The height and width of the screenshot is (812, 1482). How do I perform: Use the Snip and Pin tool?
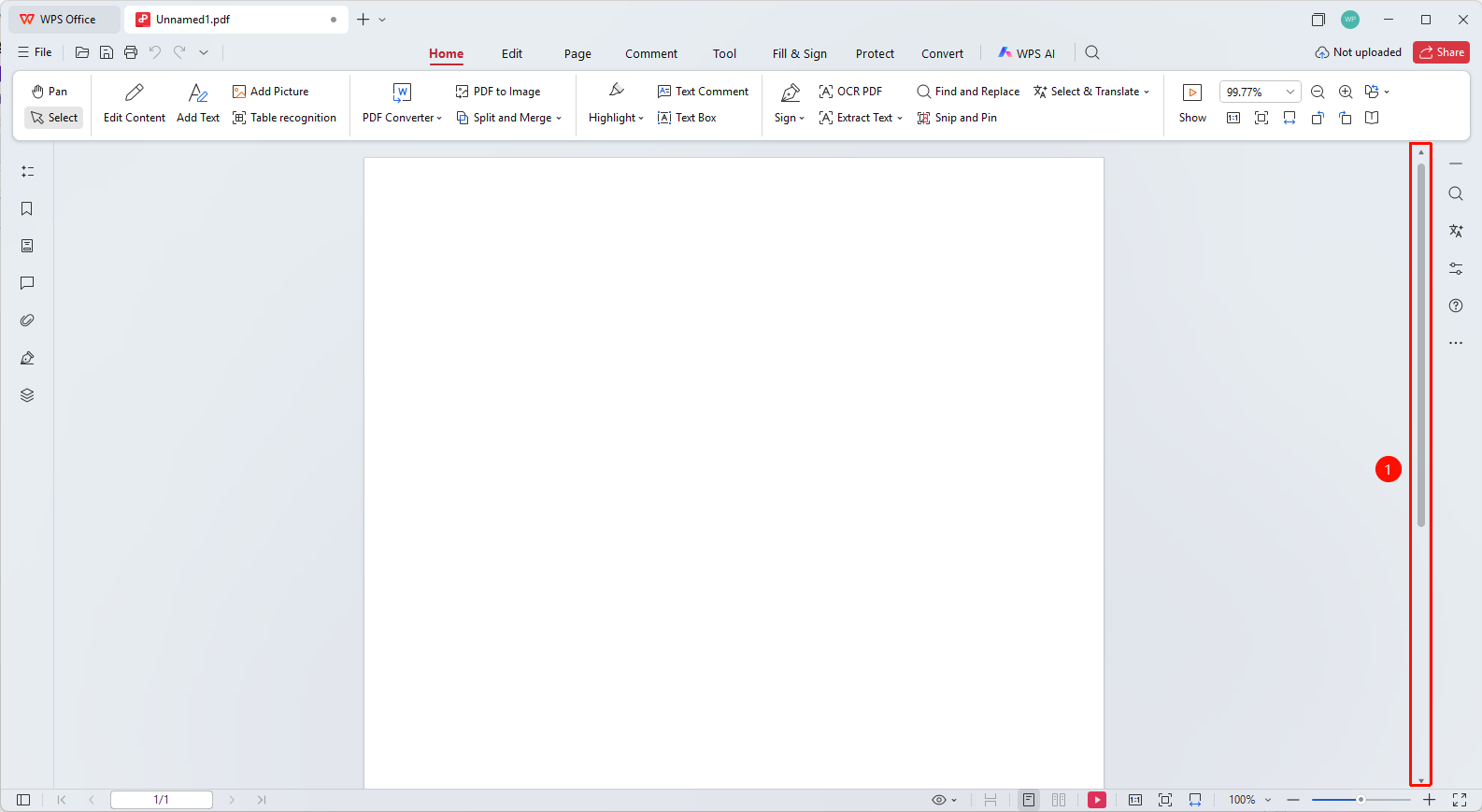tap(957, 118)
